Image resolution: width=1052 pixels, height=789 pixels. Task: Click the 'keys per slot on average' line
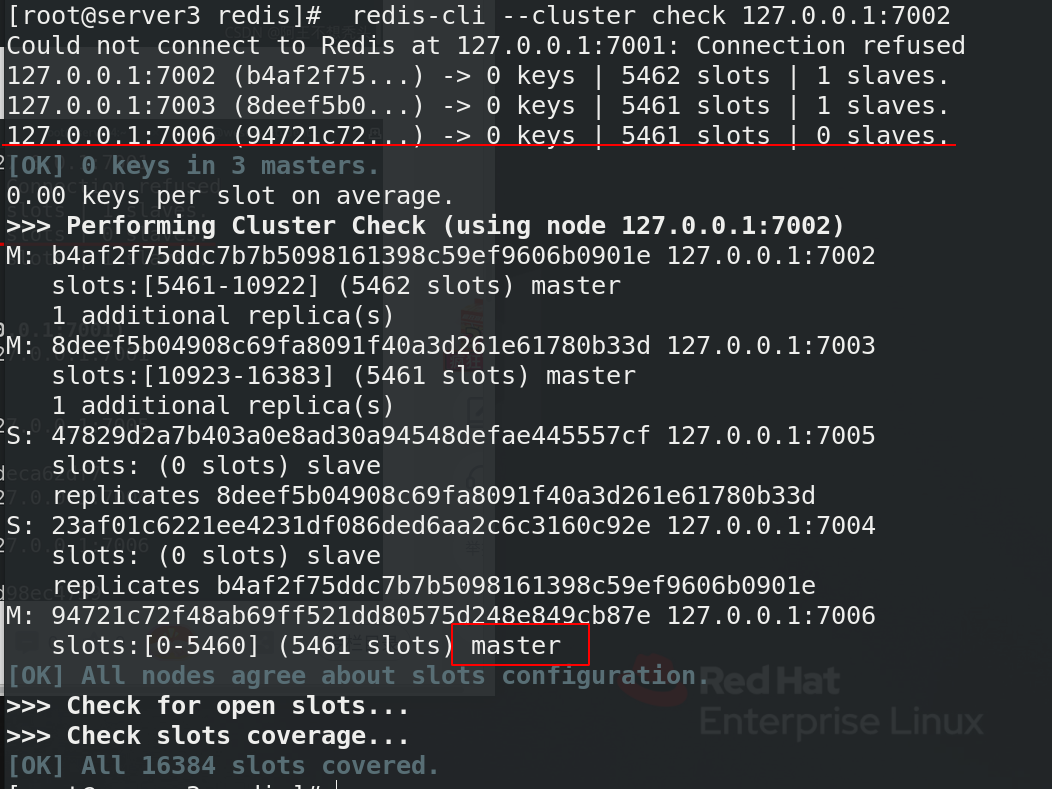click(231, 196)
